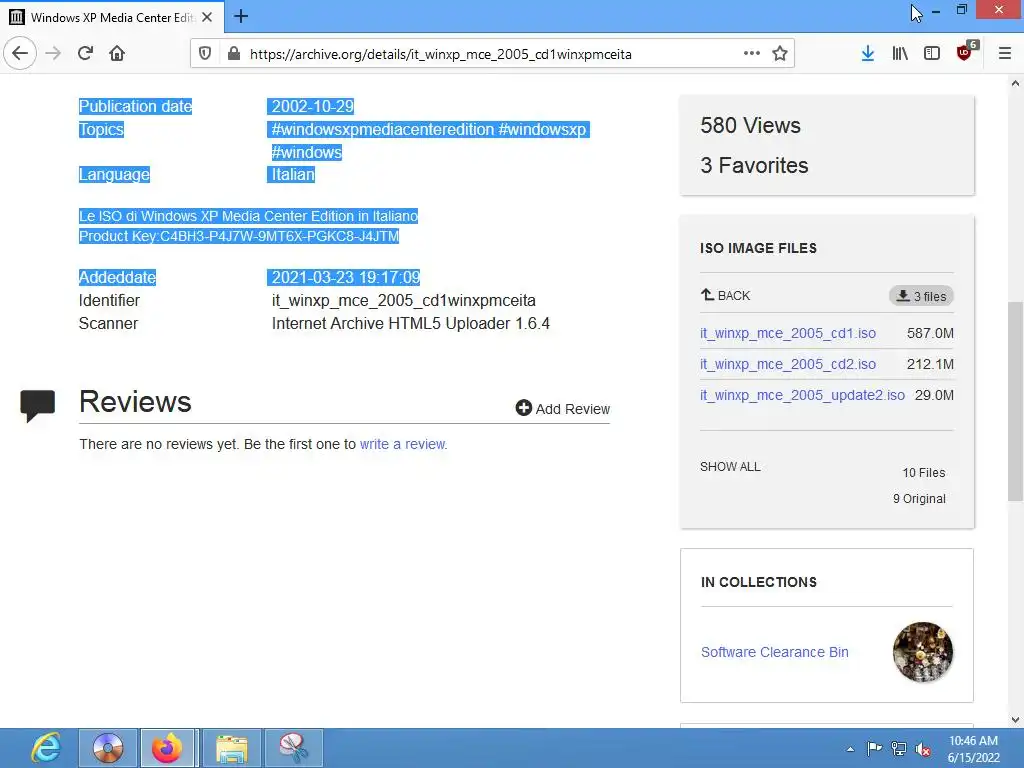Click the Italian language link
1024x768 pixels.
pos(293,174)
